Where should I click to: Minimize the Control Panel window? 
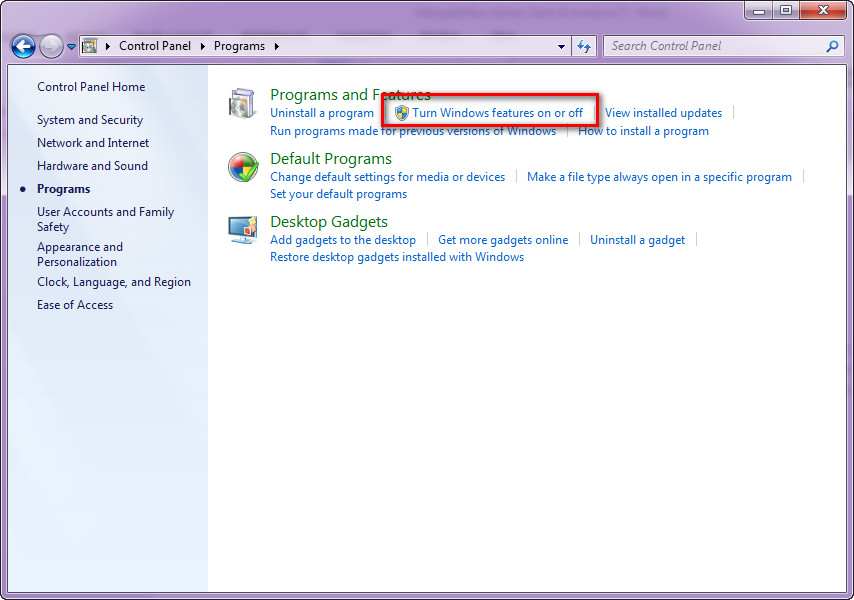(759, 10)
